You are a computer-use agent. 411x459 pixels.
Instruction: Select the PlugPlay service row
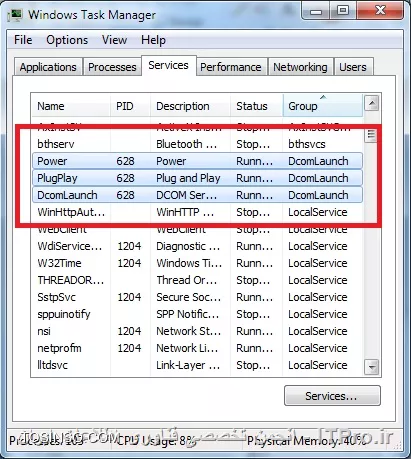pyautogui.click(x=197, y=178)
